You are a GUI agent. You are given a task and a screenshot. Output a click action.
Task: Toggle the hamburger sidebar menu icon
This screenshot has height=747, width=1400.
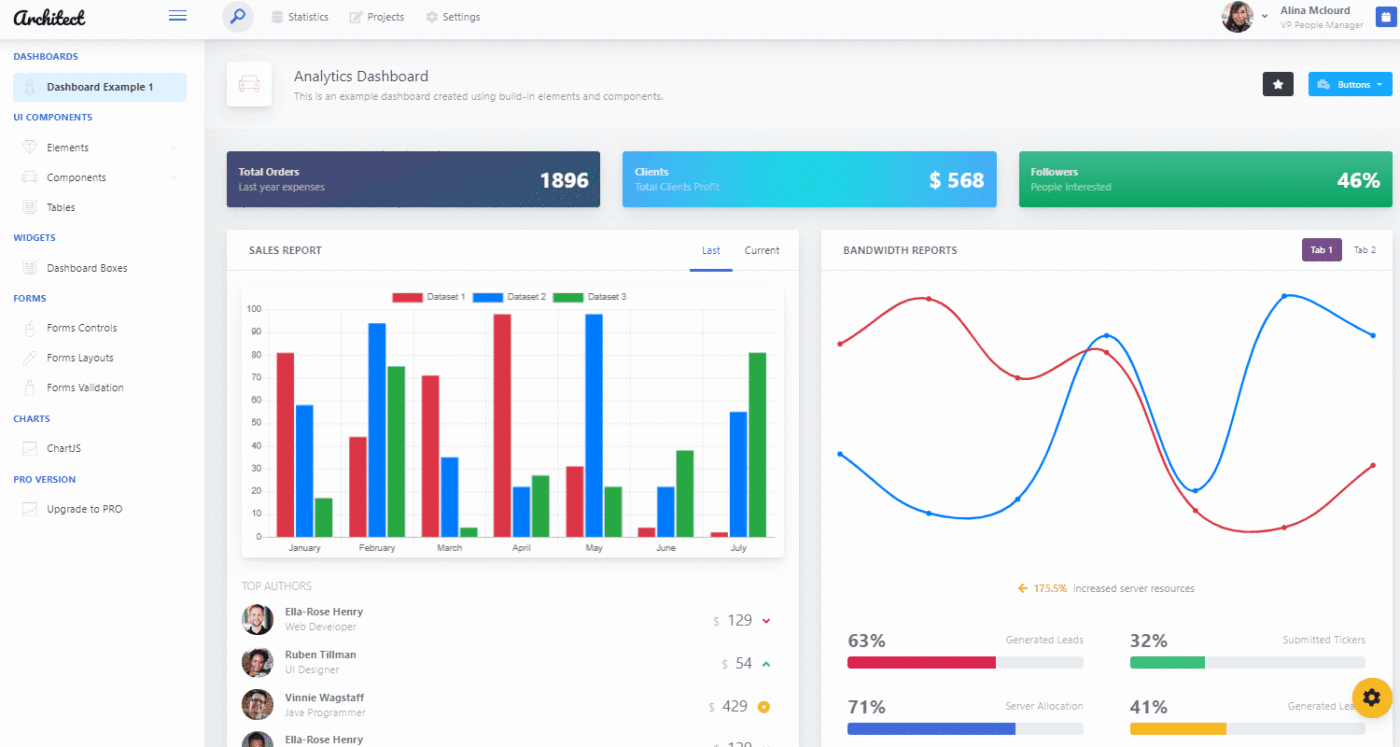tap(178, 16)
